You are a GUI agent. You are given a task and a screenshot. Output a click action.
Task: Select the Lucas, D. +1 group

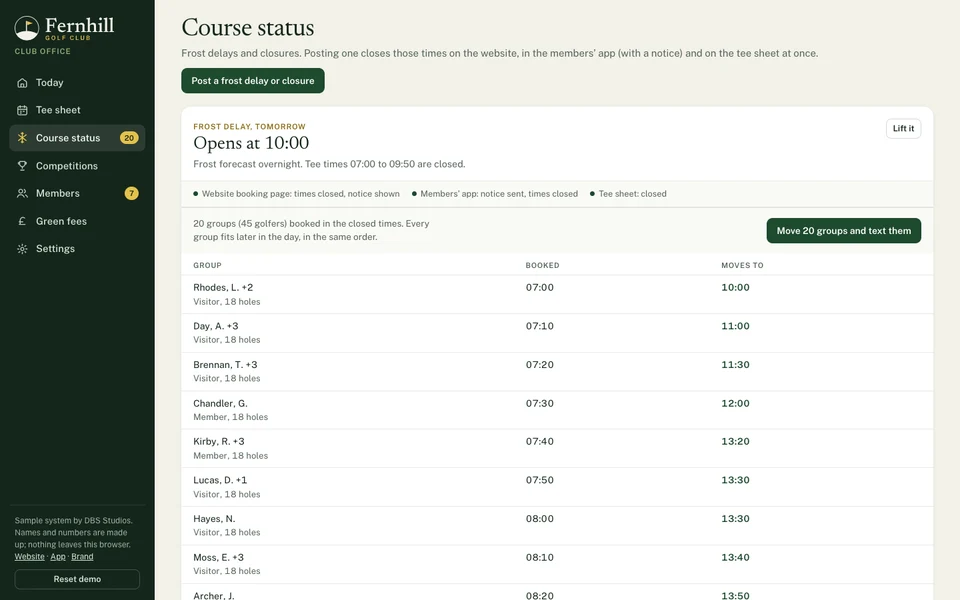[x=557, y=487]
